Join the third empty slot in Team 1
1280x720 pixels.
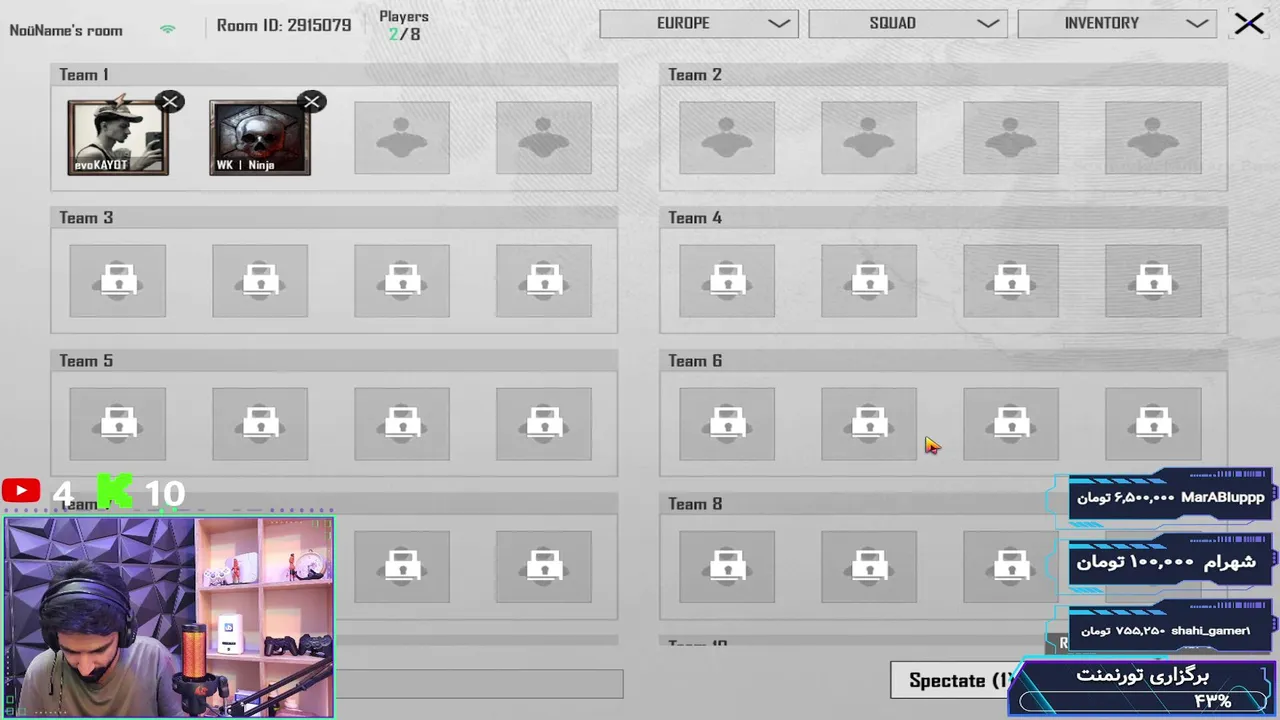[x=402, y=138]
